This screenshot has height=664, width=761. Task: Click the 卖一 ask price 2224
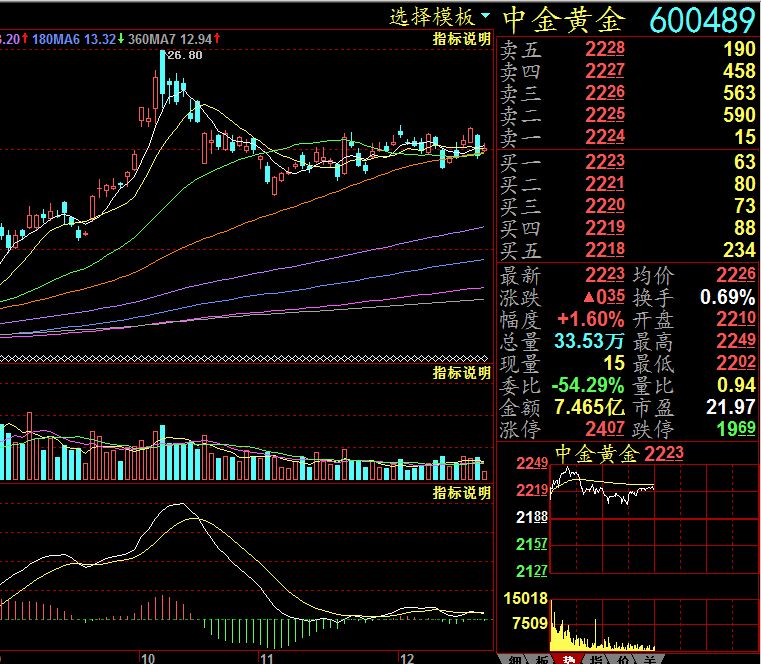click(605, 137)
